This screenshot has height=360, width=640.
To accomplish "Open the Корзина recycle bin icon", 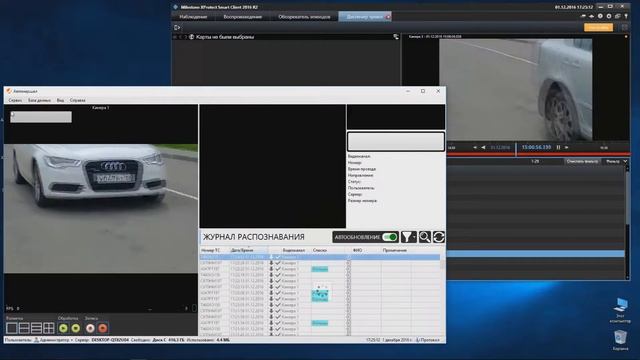I will pyautogui.click(x=620, y=340).
